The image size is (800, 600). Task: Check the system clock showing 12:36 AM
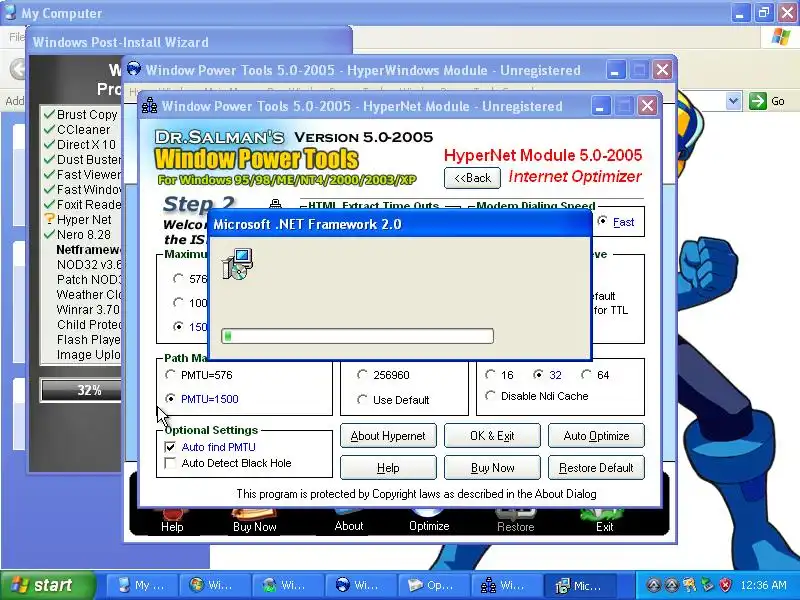763,585
